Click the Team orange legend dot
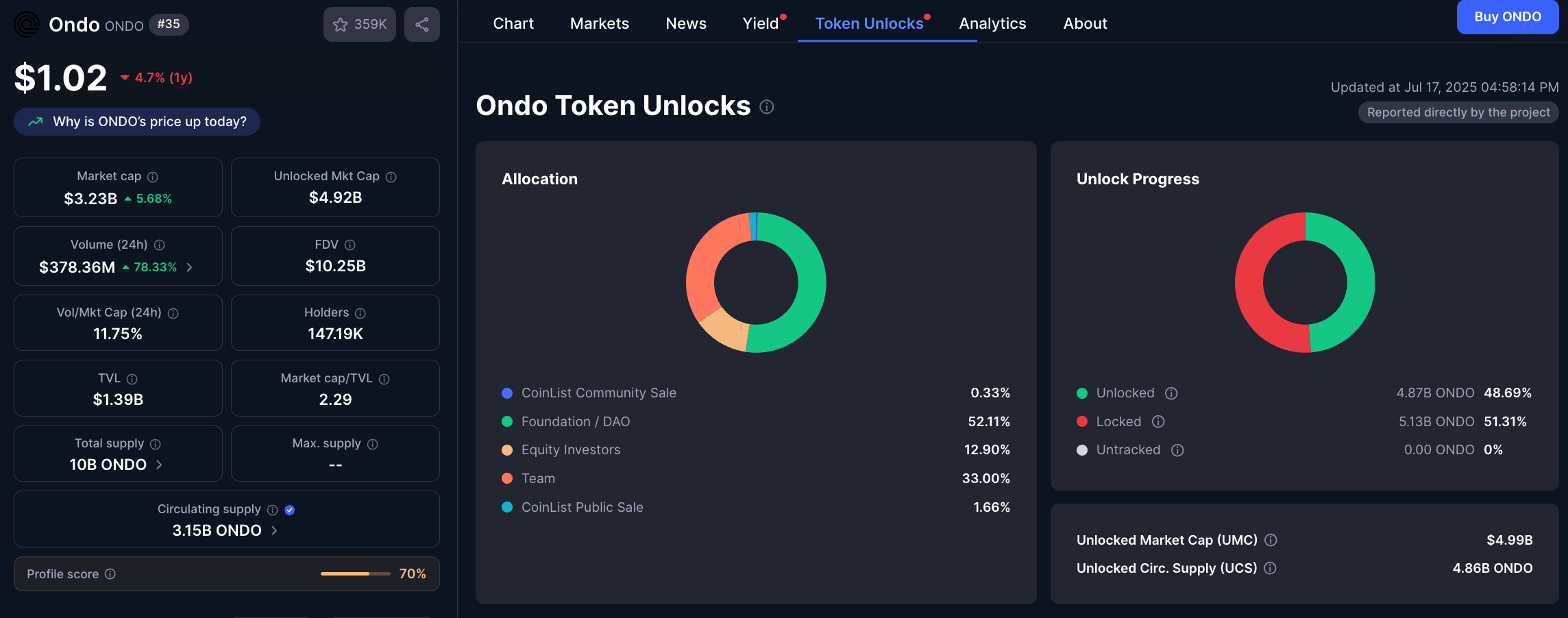This screenshot has height=618, width=1568. 507,478
